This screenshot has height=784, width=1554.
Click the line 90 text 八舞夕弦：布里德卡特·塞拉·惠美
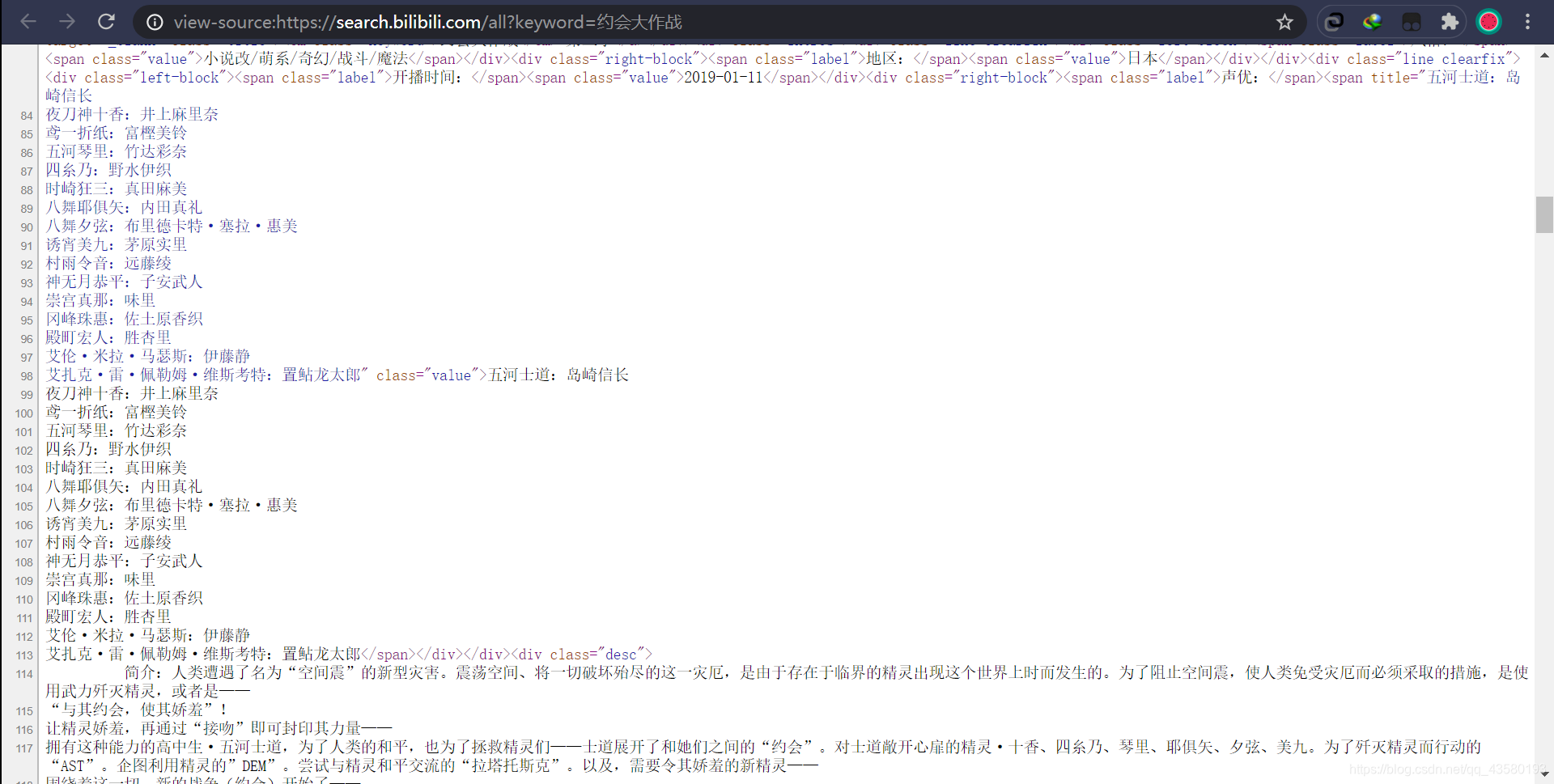[x=172, y=226]
